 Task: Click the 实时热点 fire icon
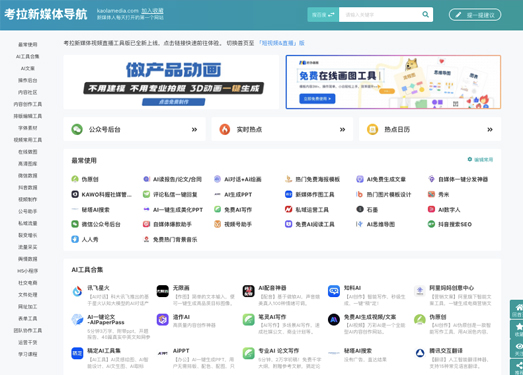225,129
